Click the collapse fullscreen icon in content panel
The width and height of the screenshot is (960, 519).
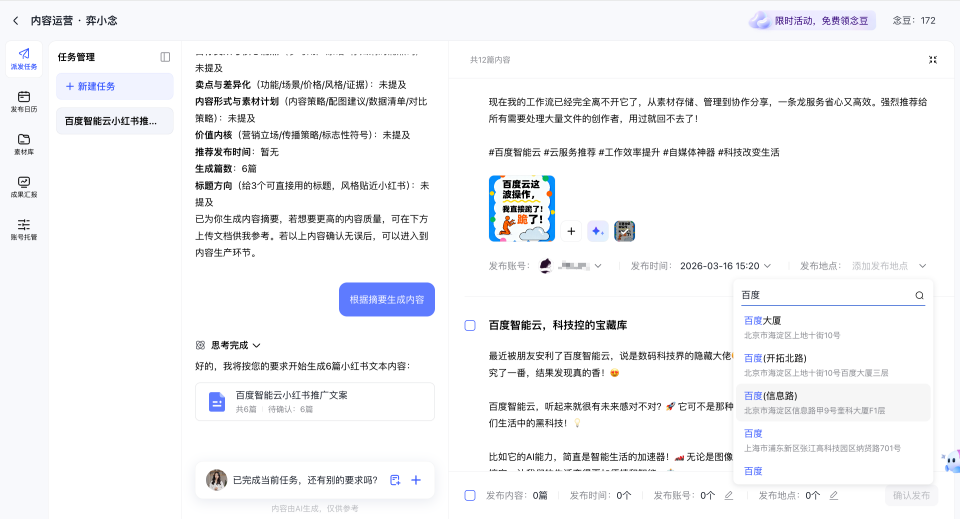coord(932,60)
